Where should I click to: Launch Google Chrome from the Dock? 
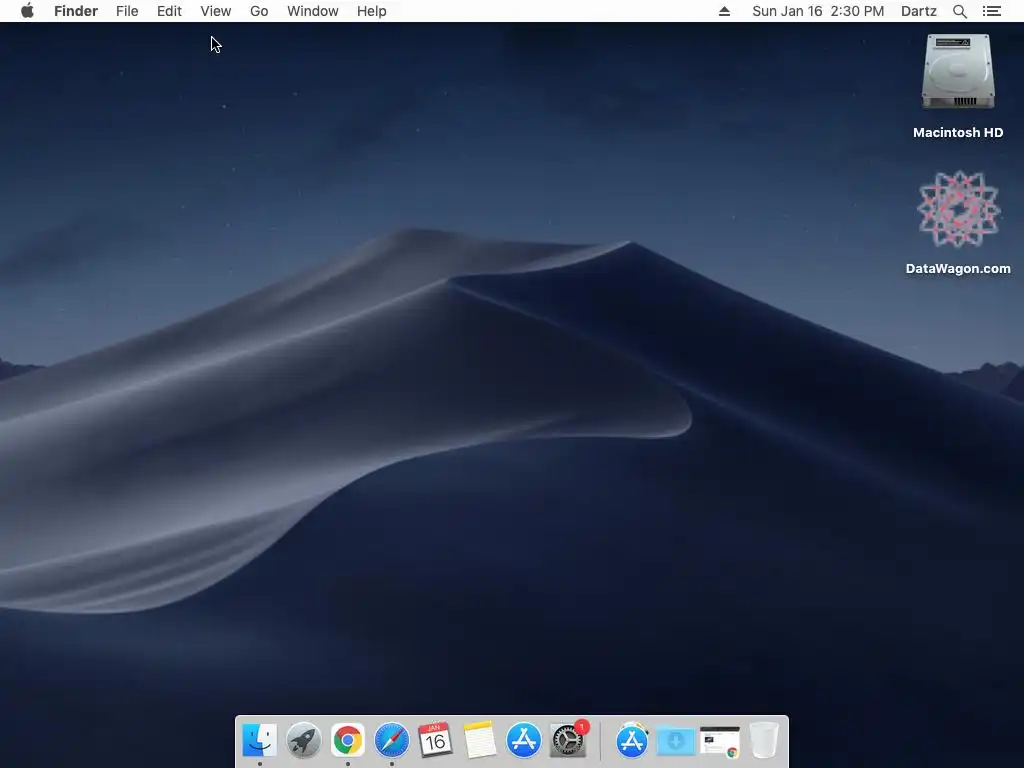pos(347,741)
